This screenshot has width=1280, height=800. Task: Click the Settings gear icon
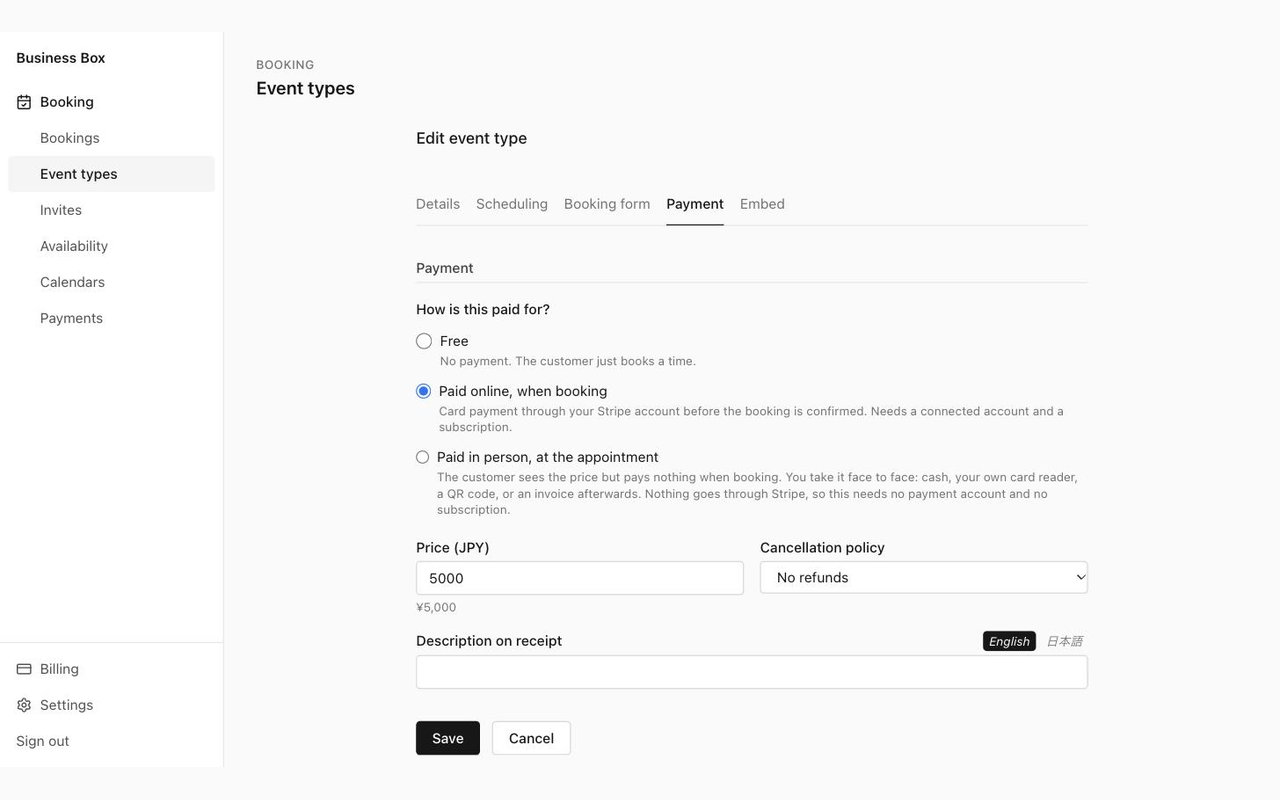click(24, 705)
